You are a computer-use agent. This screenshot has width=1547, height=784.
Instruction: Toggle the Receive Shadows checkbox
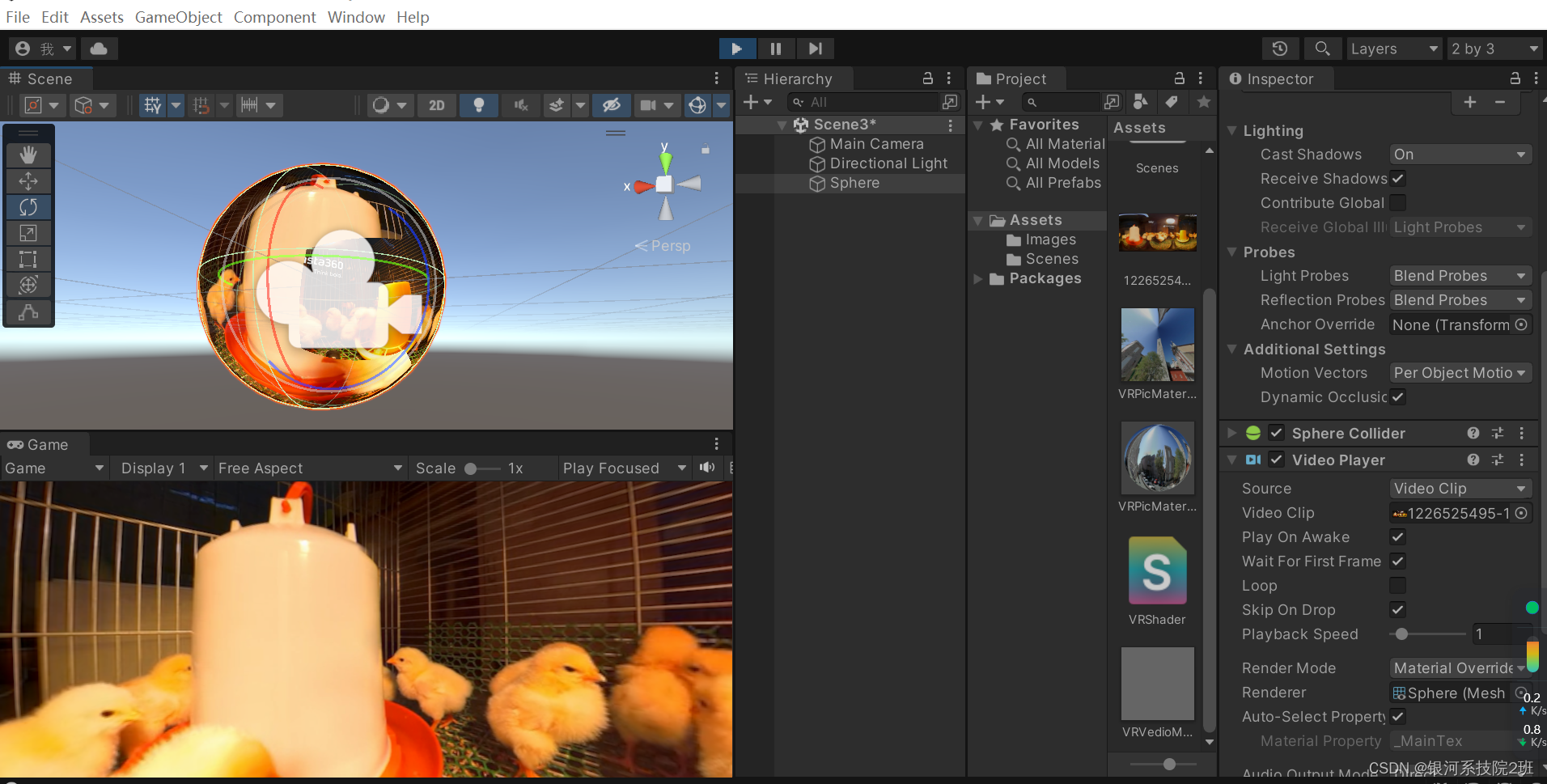(x=1398, y=179)
